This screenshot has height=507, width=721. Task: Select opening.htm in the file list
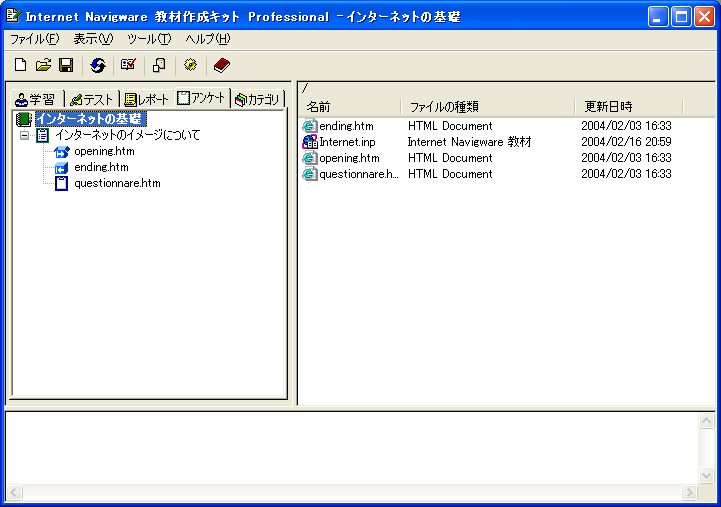click(349, 158)
